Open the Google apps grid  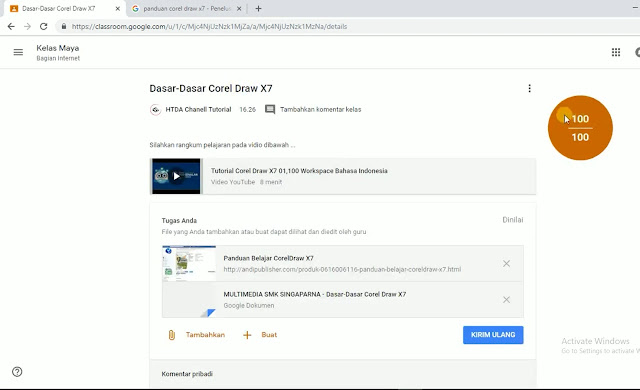(x=616, y=52)
